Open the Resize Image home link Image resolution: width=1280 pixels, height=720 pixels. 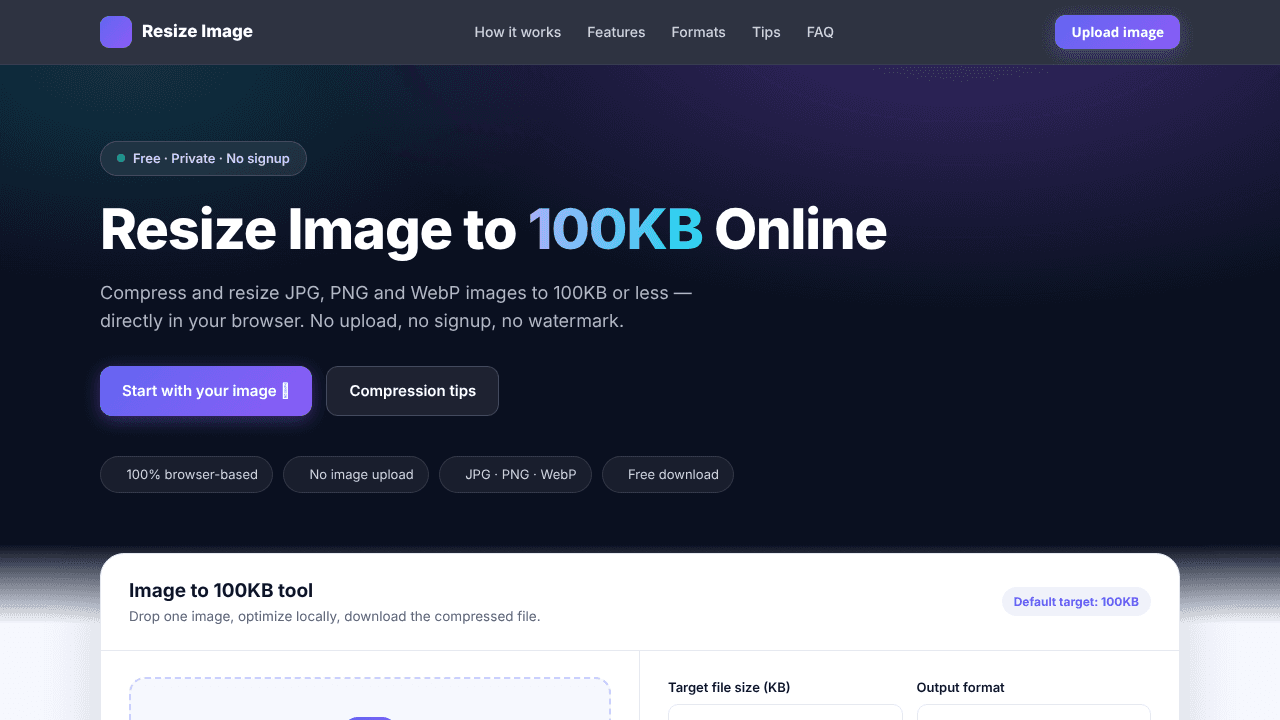tap(176, 32)
